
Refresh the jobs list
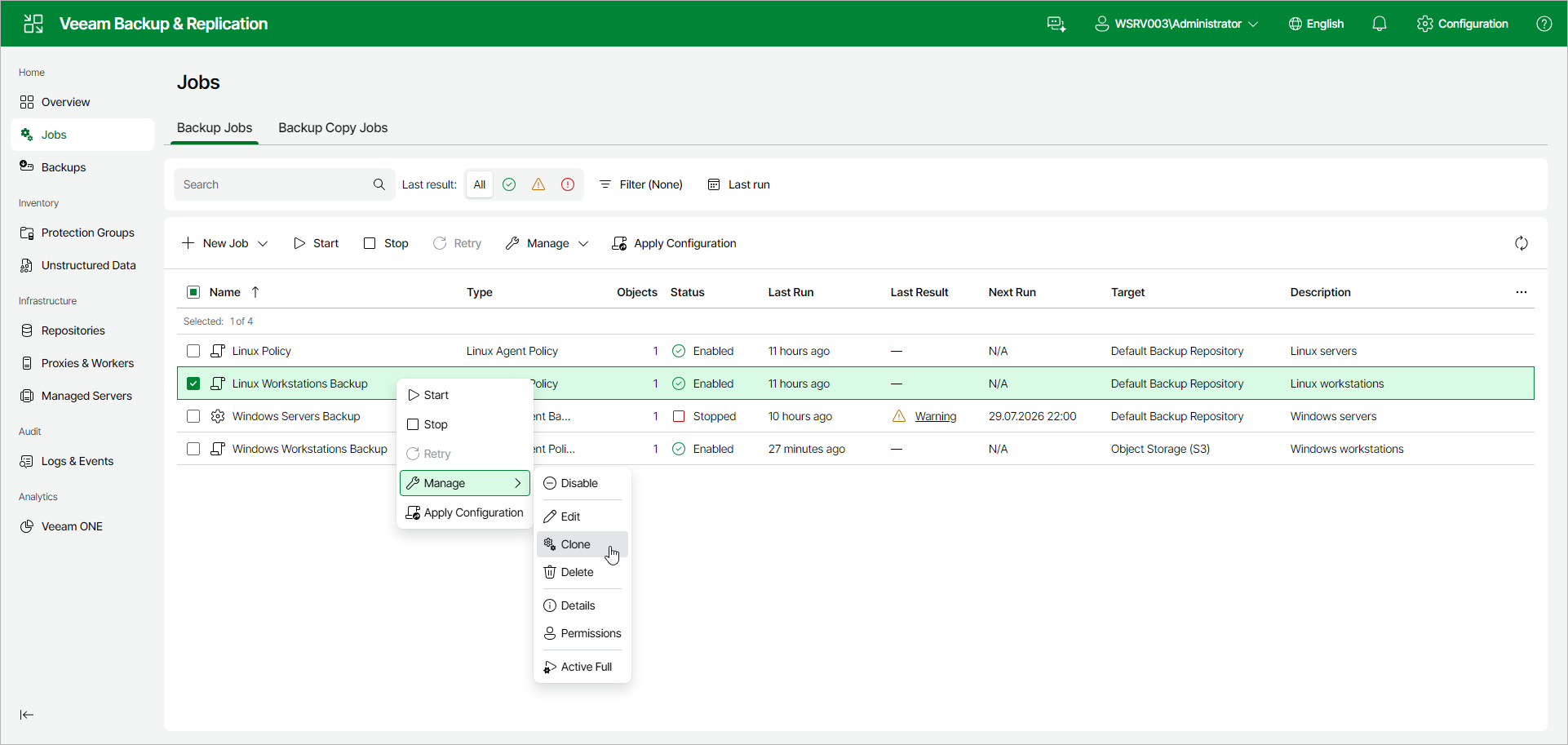tap(1521, 243)
